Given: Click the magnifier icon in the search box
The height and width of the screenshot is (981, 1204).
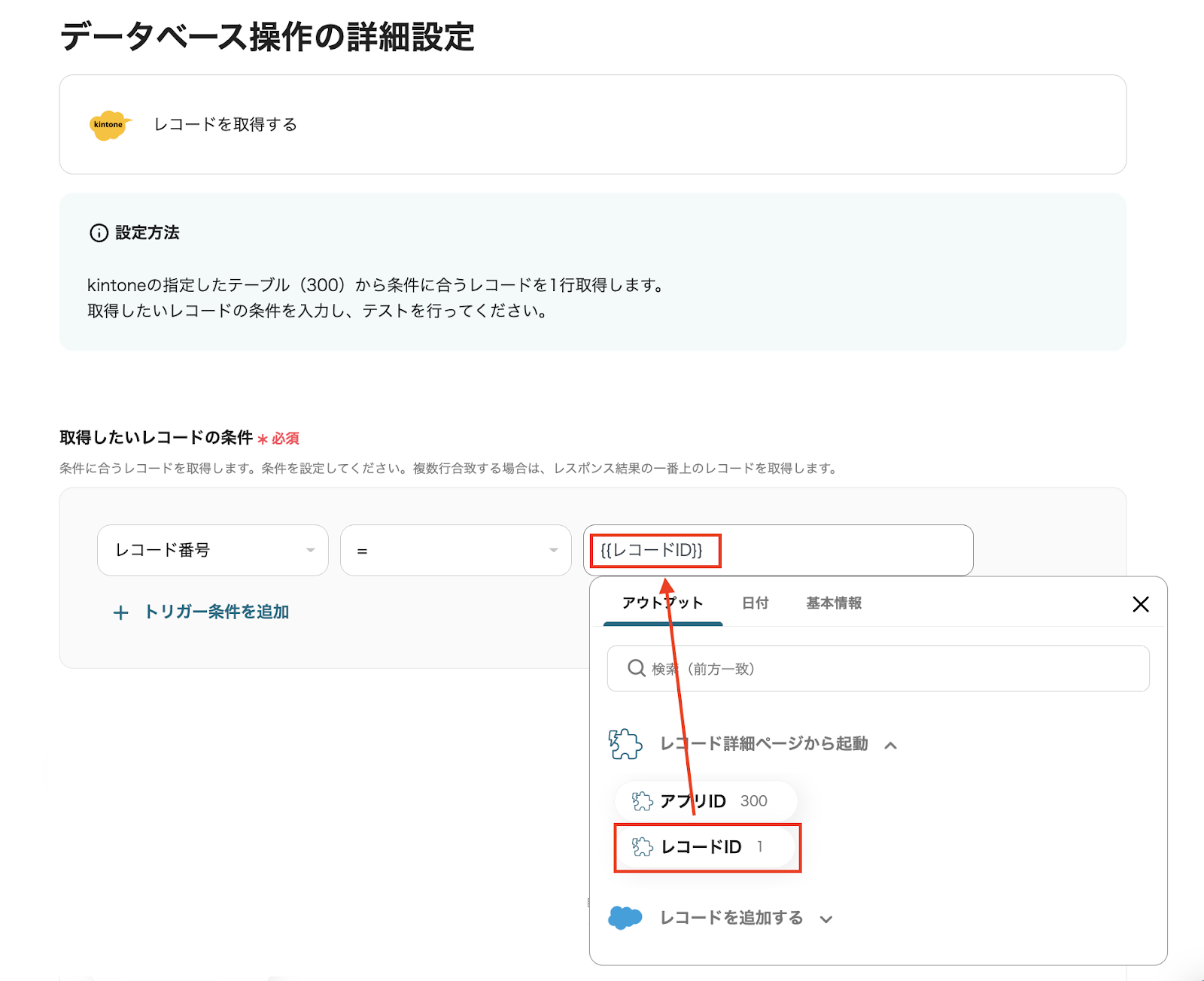Looking at the screenshot, I should 637,669.
